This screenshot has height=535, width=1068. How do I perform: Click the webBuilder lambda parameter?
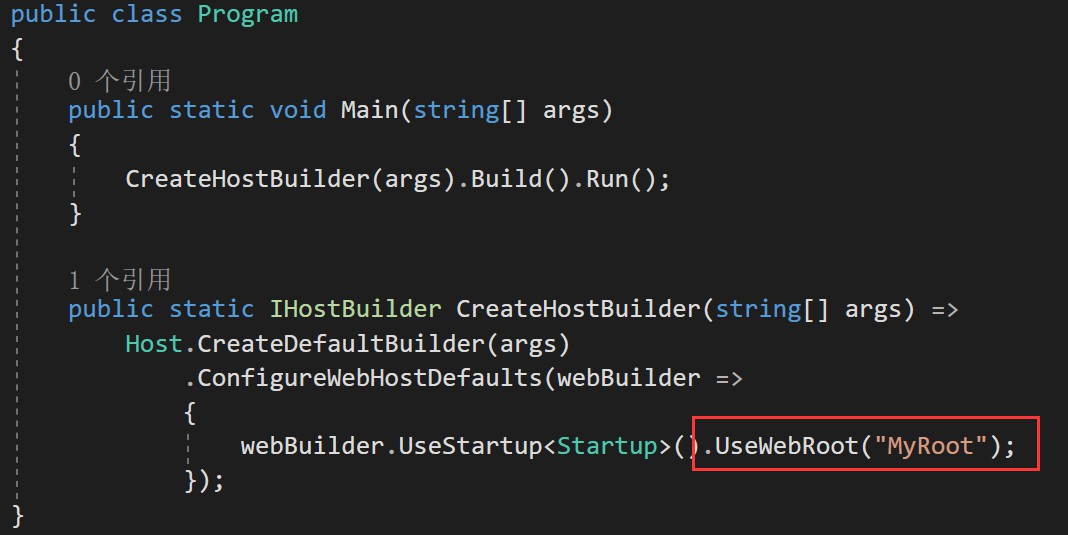[629, 378]
